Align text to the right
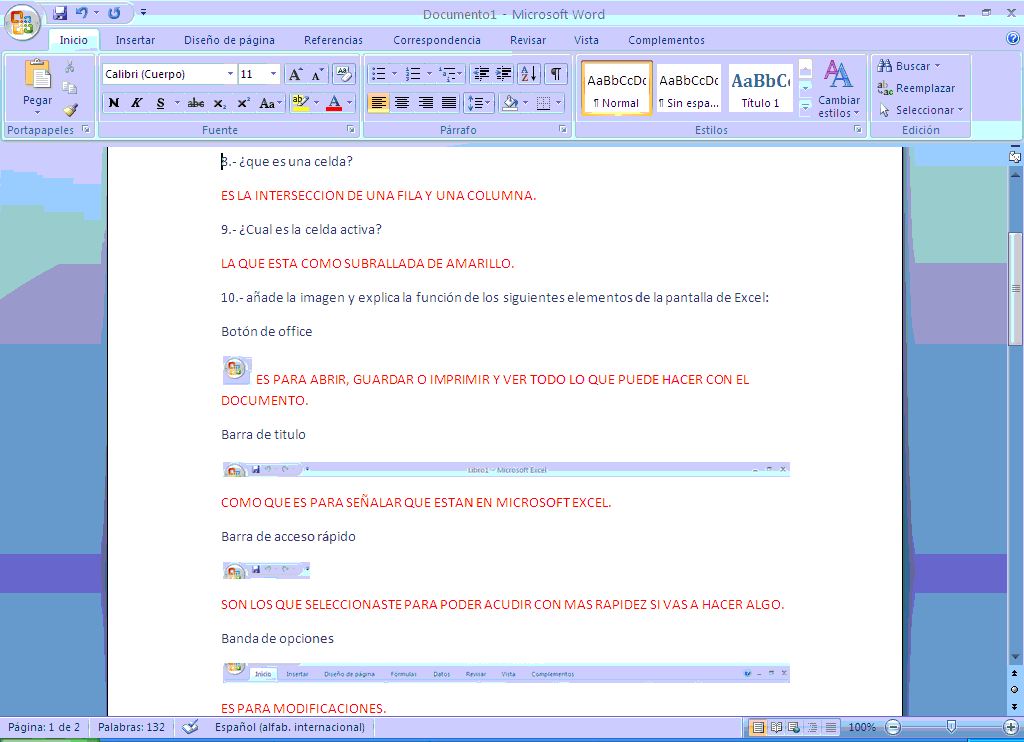 [x=425, y=103]
